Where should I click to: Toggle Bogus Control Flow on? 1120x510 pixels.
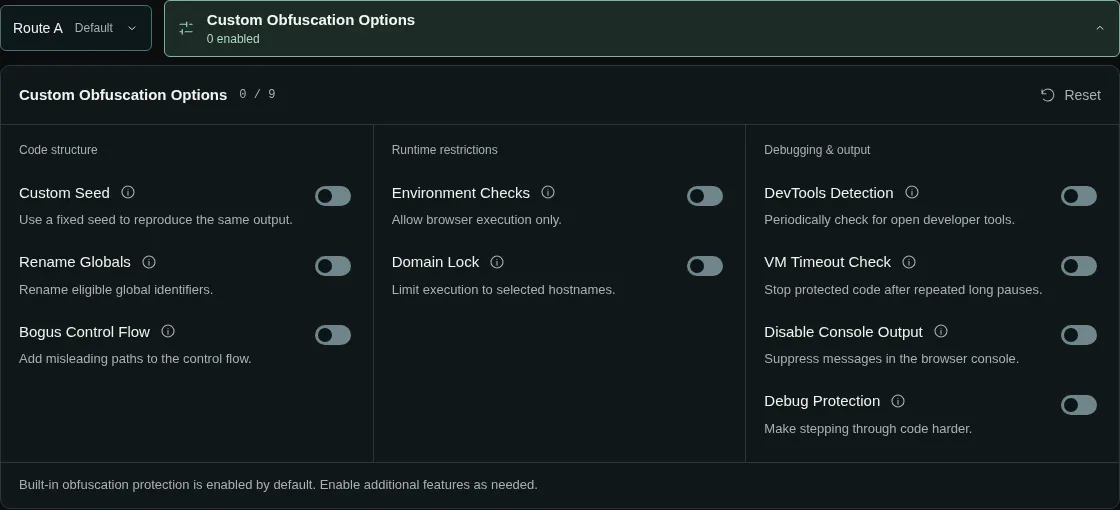333,335
